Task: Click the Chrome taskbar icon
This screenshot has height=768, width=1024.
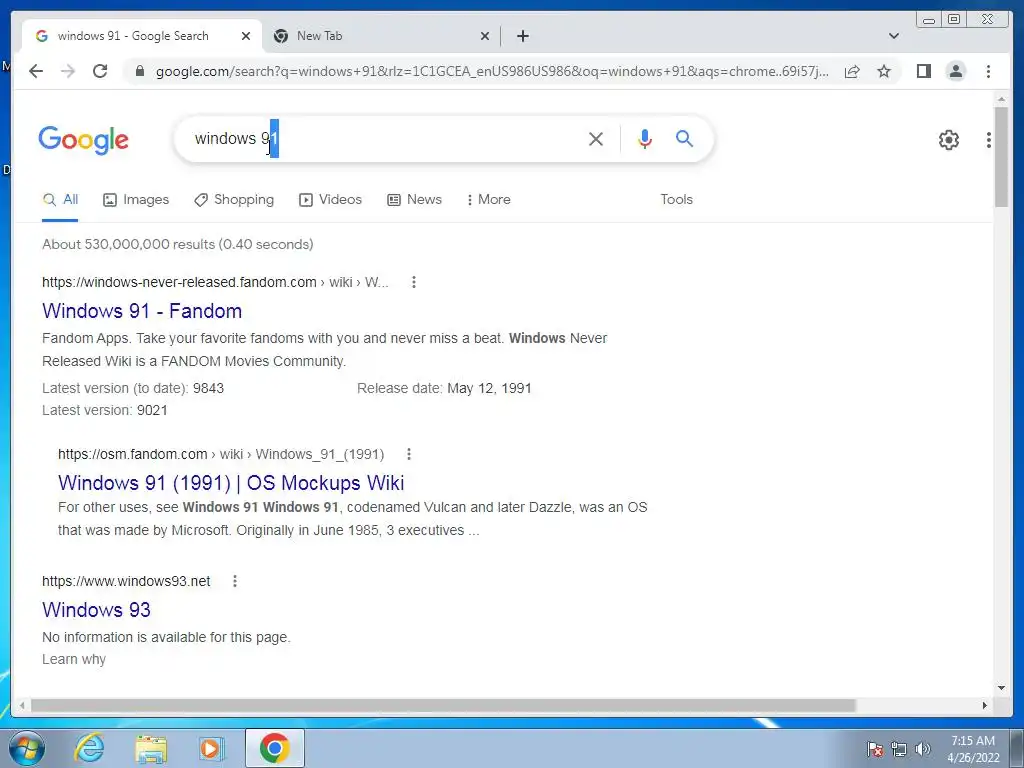Action: 274,748
